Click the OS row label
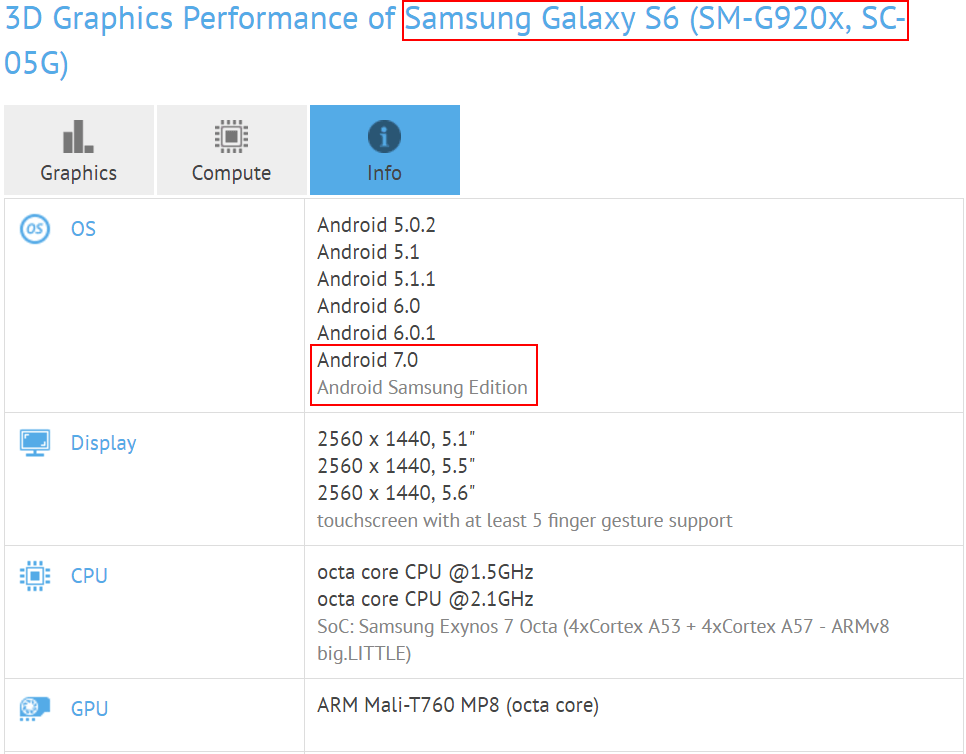Screen dimensions: 966x754 [x=83, y=229]
